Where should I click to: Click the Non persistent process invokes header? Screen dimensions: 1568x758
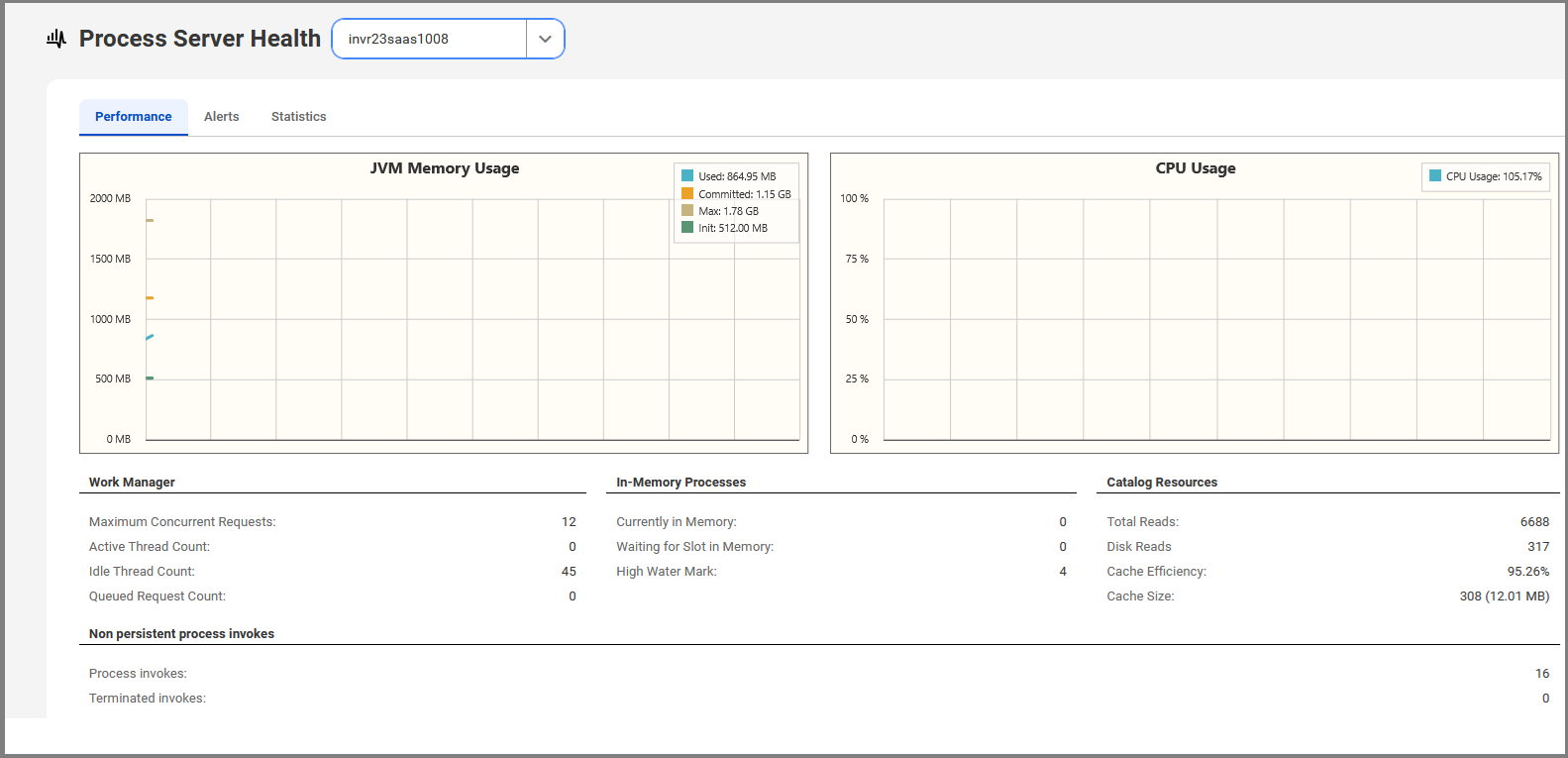[181, 634]
